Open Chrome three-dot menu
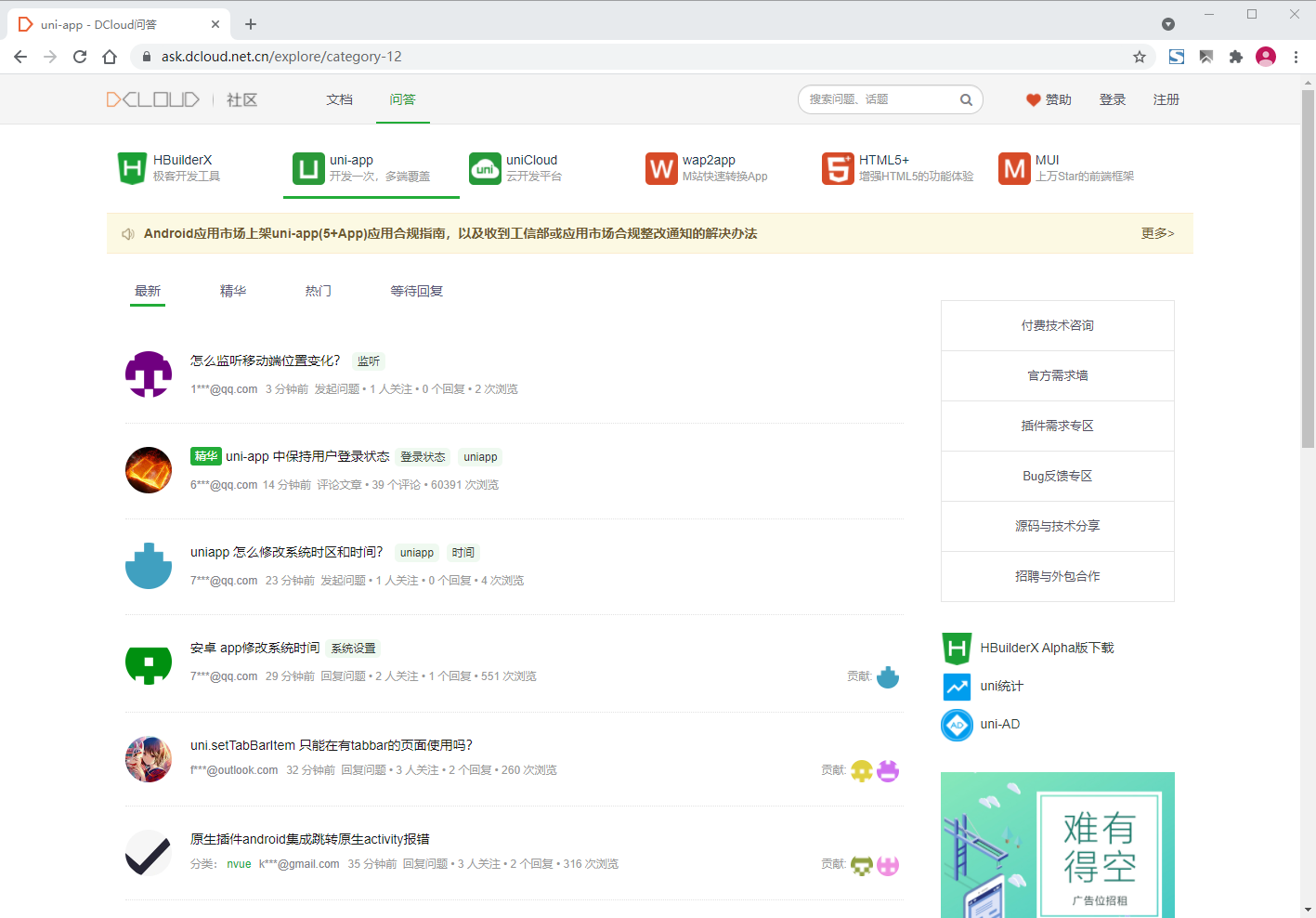The width and height of the screenshot is (1316, 918). [x=1296, y=57]
